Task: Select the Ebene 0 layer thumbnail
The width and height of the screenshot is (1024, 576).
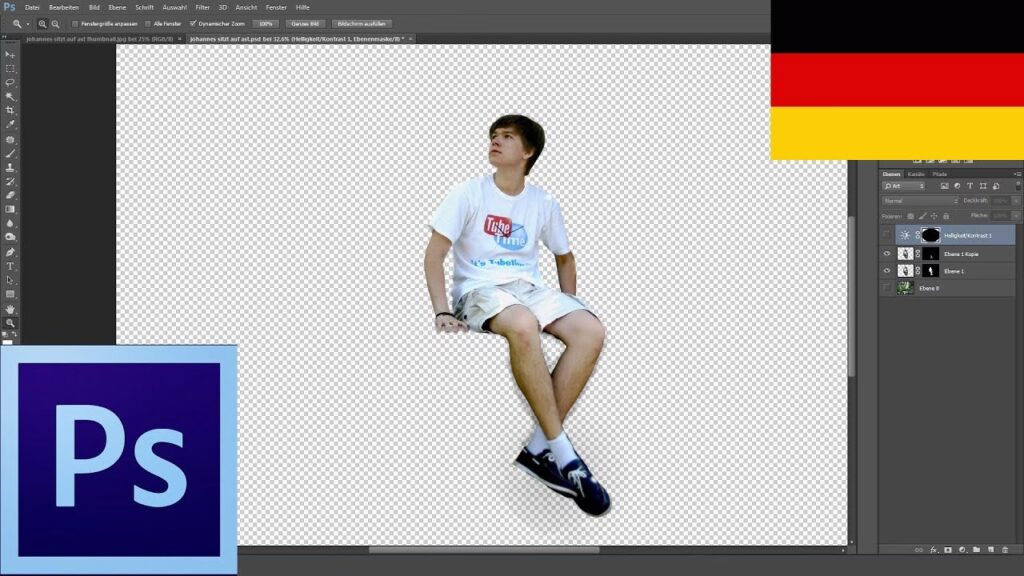Action: coord(906,288)
